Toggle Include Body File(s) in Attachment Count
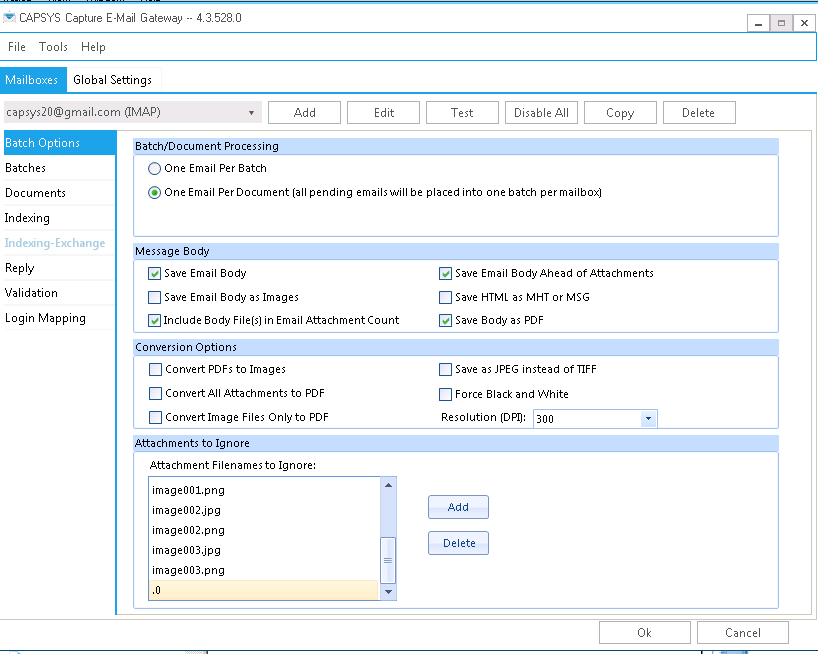 (154, 320)
